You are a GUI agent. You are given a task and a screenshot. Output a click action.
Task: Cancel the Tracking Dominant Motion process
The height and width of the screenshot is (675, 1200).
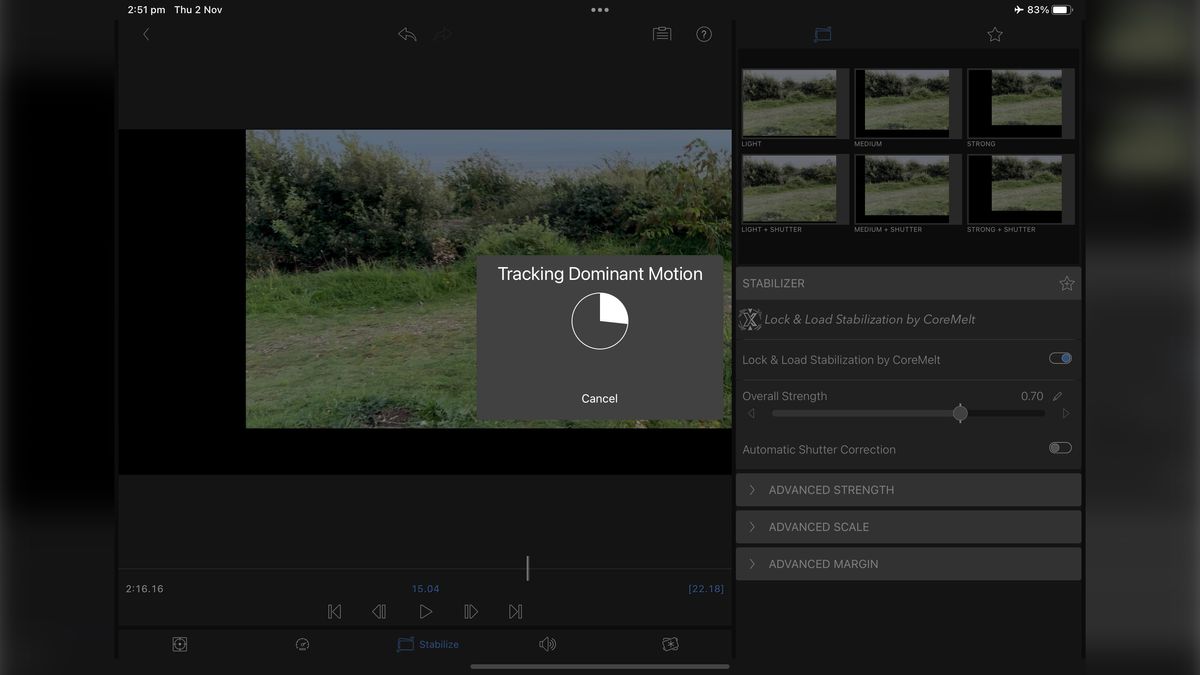click(599, 398)
